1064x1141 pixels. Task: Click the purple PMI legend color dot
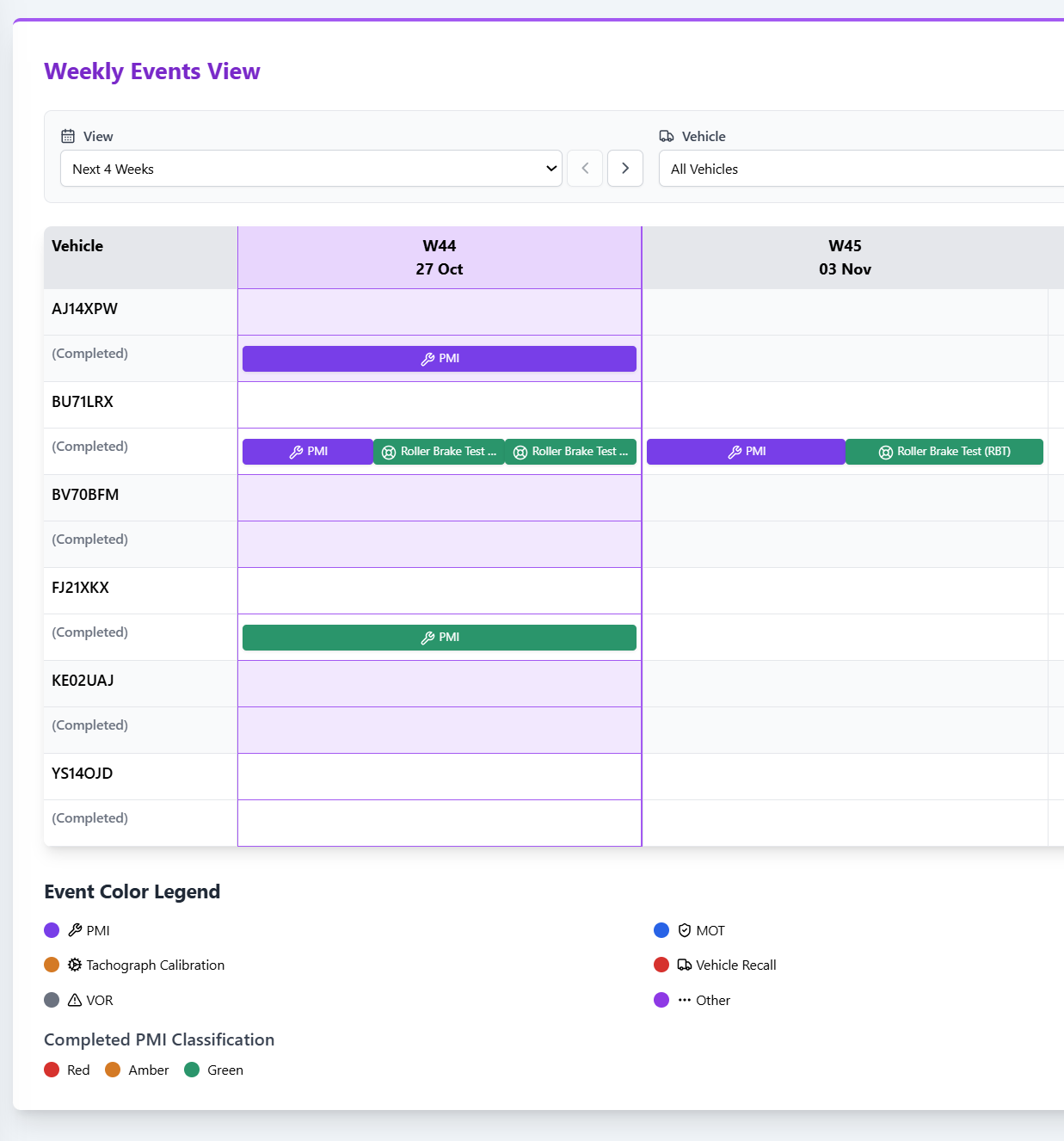pyautogui.click(x=52, y=930)
